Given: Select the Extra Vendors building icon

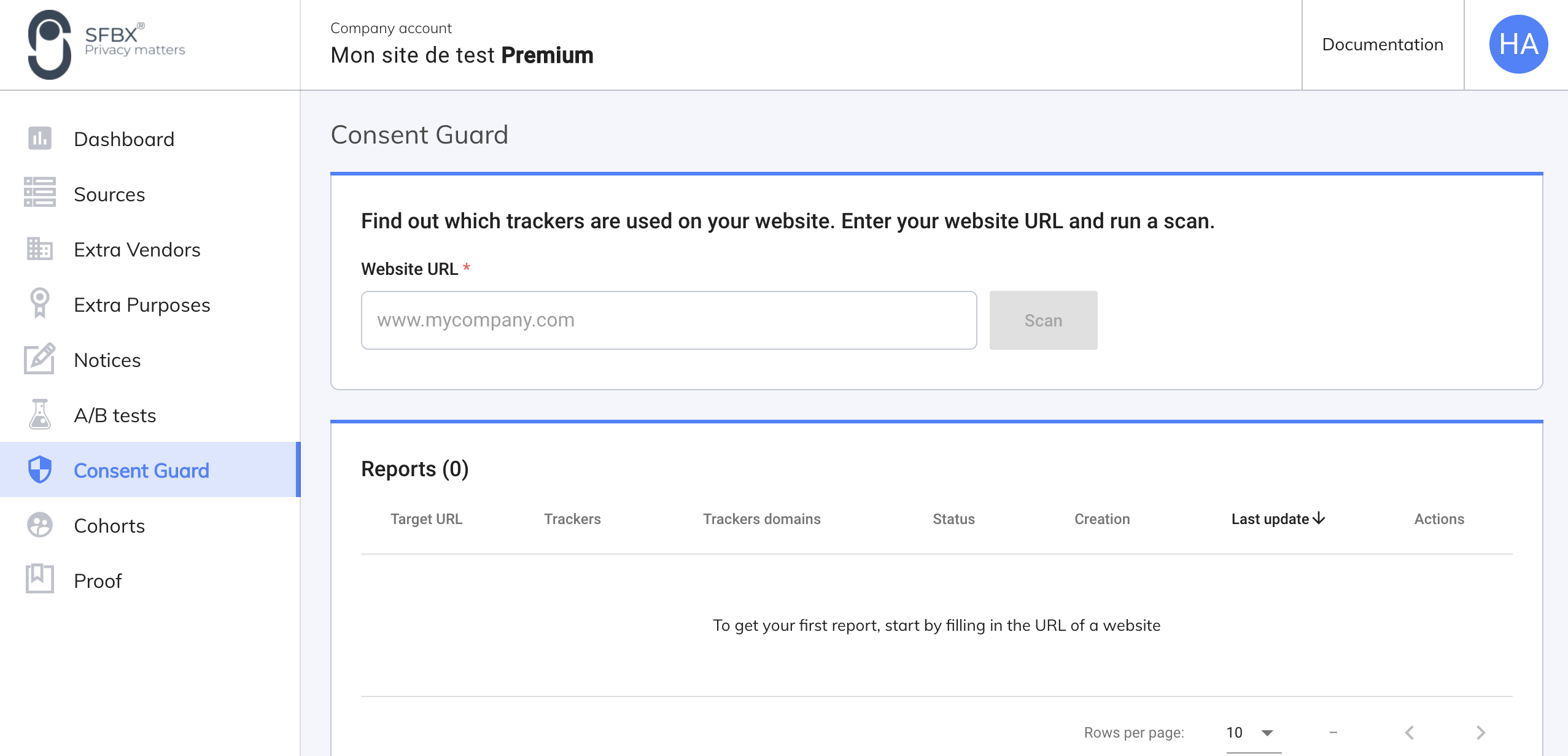Looking at the screenshot, I should (39, 249).
